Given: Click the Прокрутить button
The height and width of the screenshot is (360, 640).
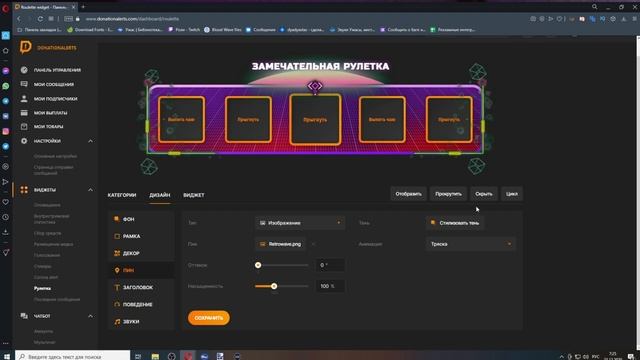Looking at the screenshot, I should pos(448,194).
